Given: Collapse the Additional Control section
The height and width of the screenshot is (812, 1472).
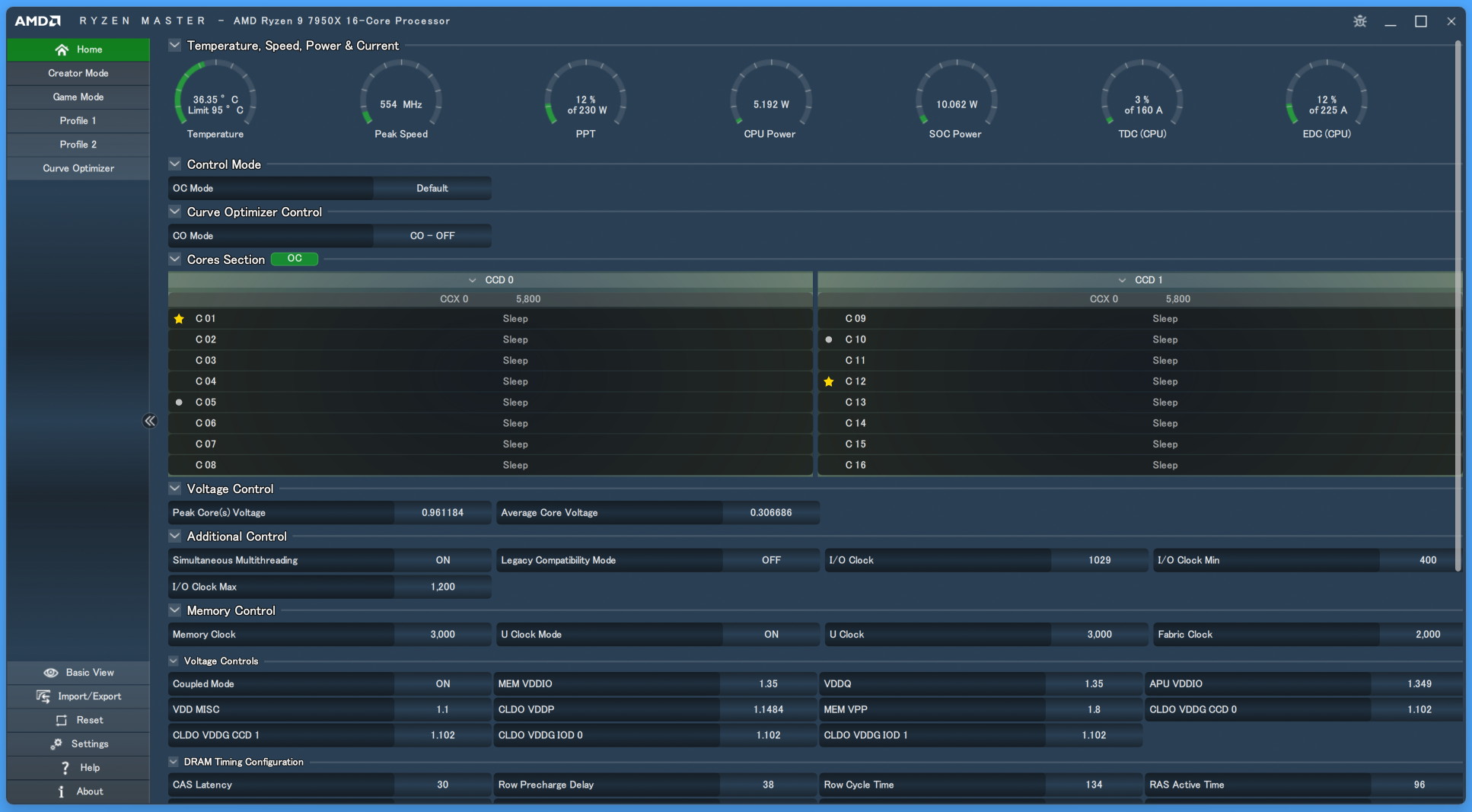Looking at the screenshot, I should 175,537.
